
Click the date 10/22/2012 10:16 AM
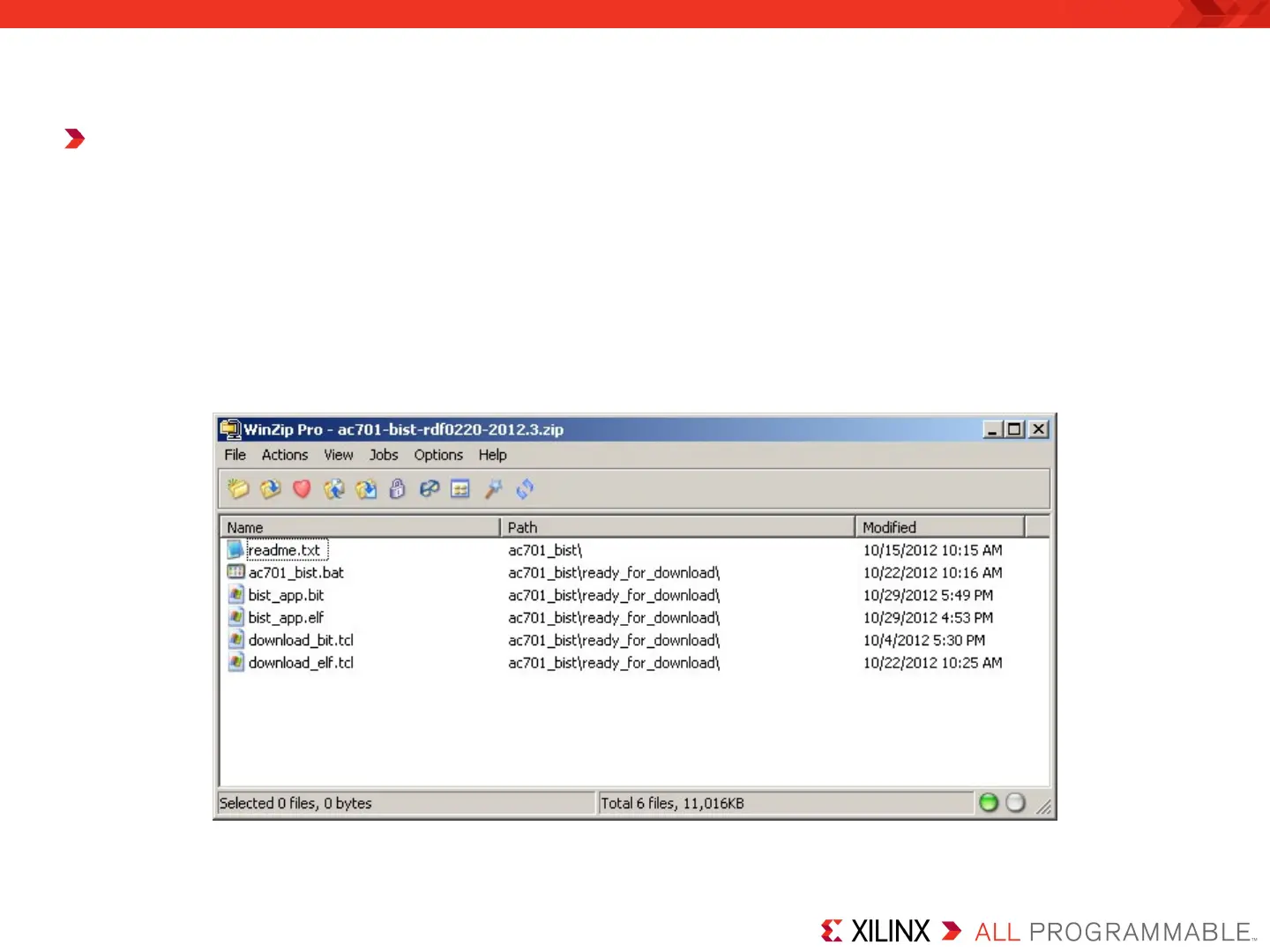(932, 572)
